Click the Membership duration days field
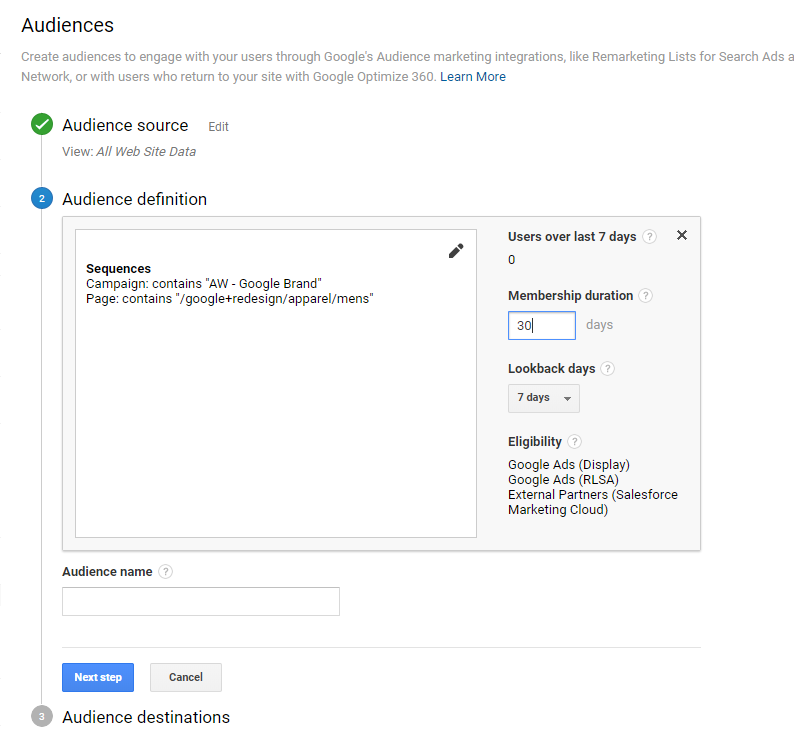The height and width of the screenshot is (751, 794). 541,325
